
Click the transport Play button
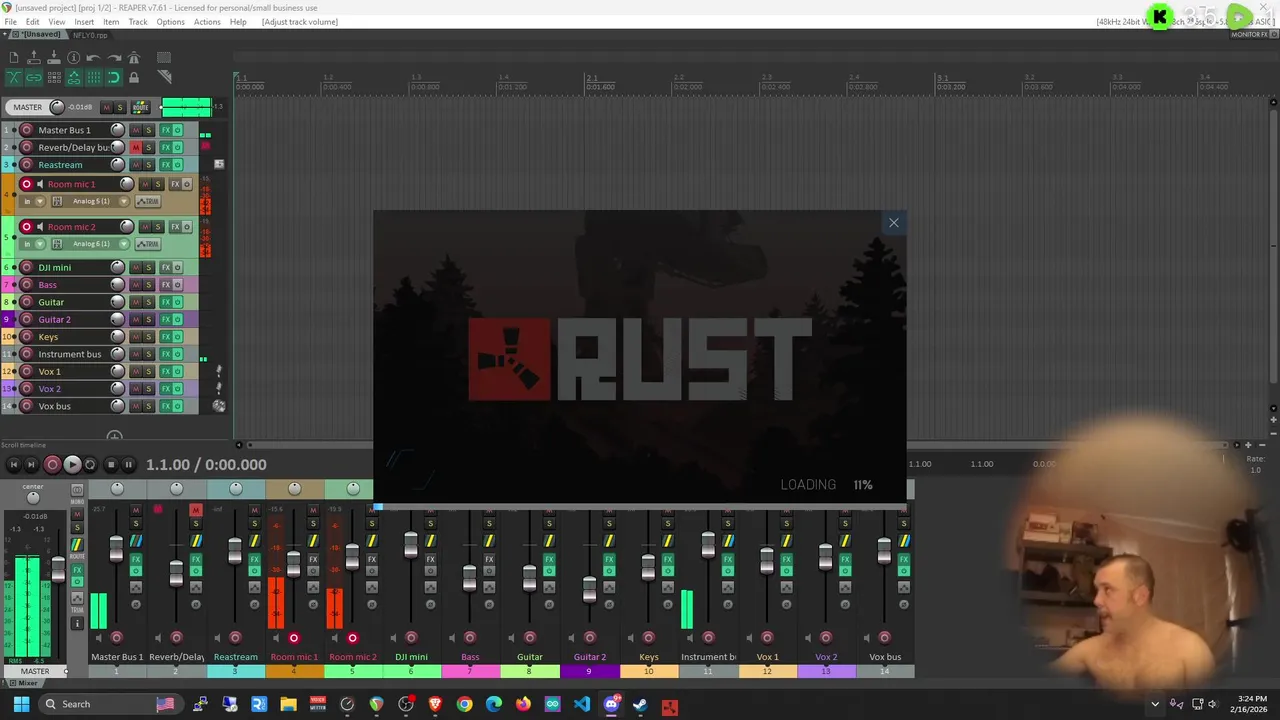(x=72, y=464)
